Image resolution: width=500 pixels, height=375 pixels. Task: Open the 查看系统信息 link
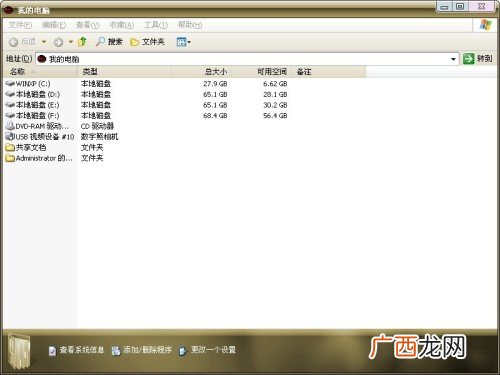(82, 350)
